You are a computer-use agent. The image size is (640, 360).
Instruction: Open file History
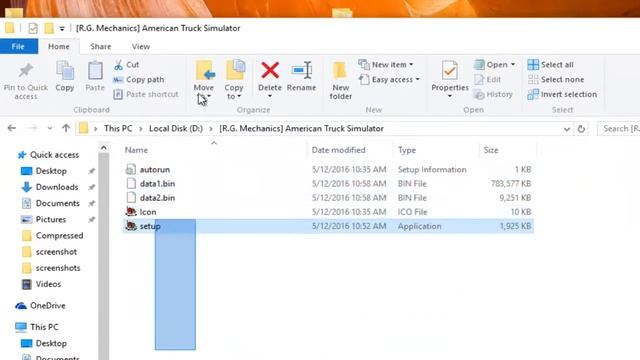click(x=493, y=94)
